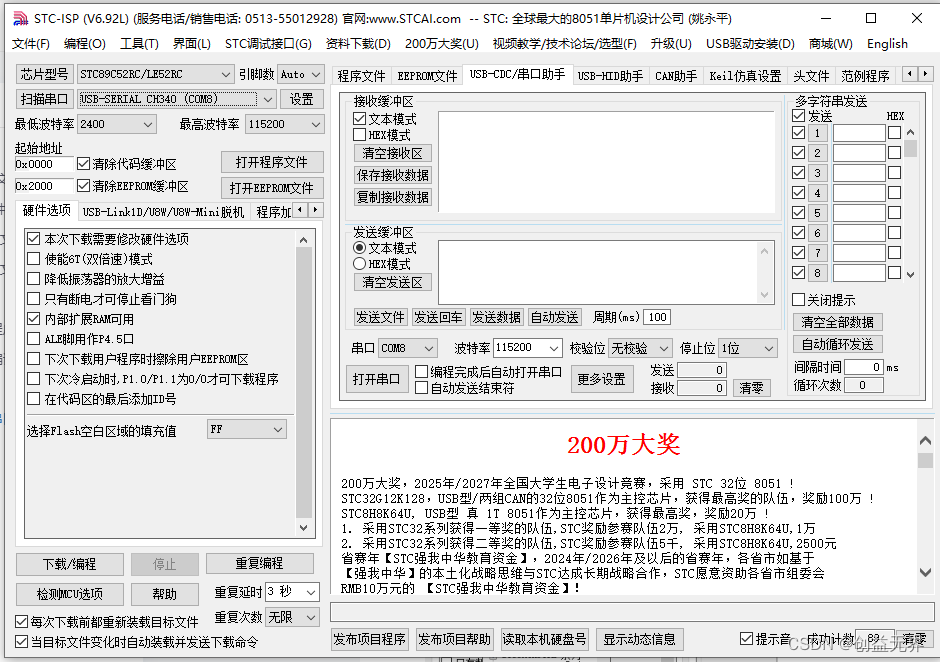Viewport: 940px width, 662px height.
Task: Expand the USB-SERIAL CH340 port dropdown
Action: (268, 99)
